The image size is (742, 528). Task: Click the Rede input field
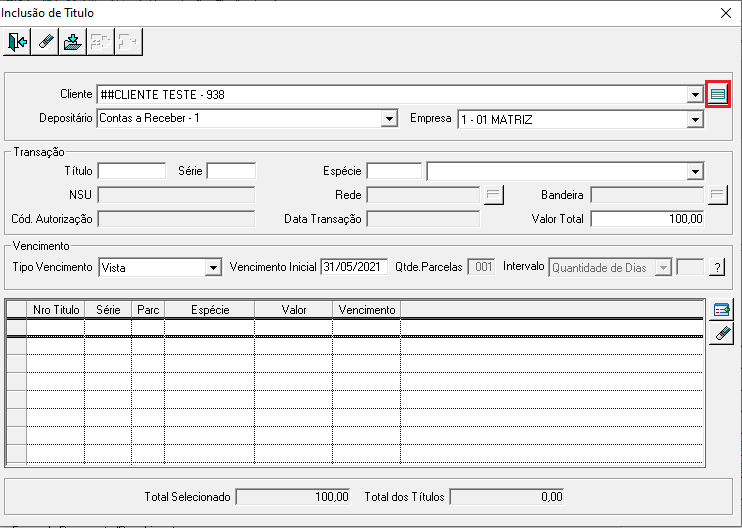pyautogui.click(x=423, y=194)
